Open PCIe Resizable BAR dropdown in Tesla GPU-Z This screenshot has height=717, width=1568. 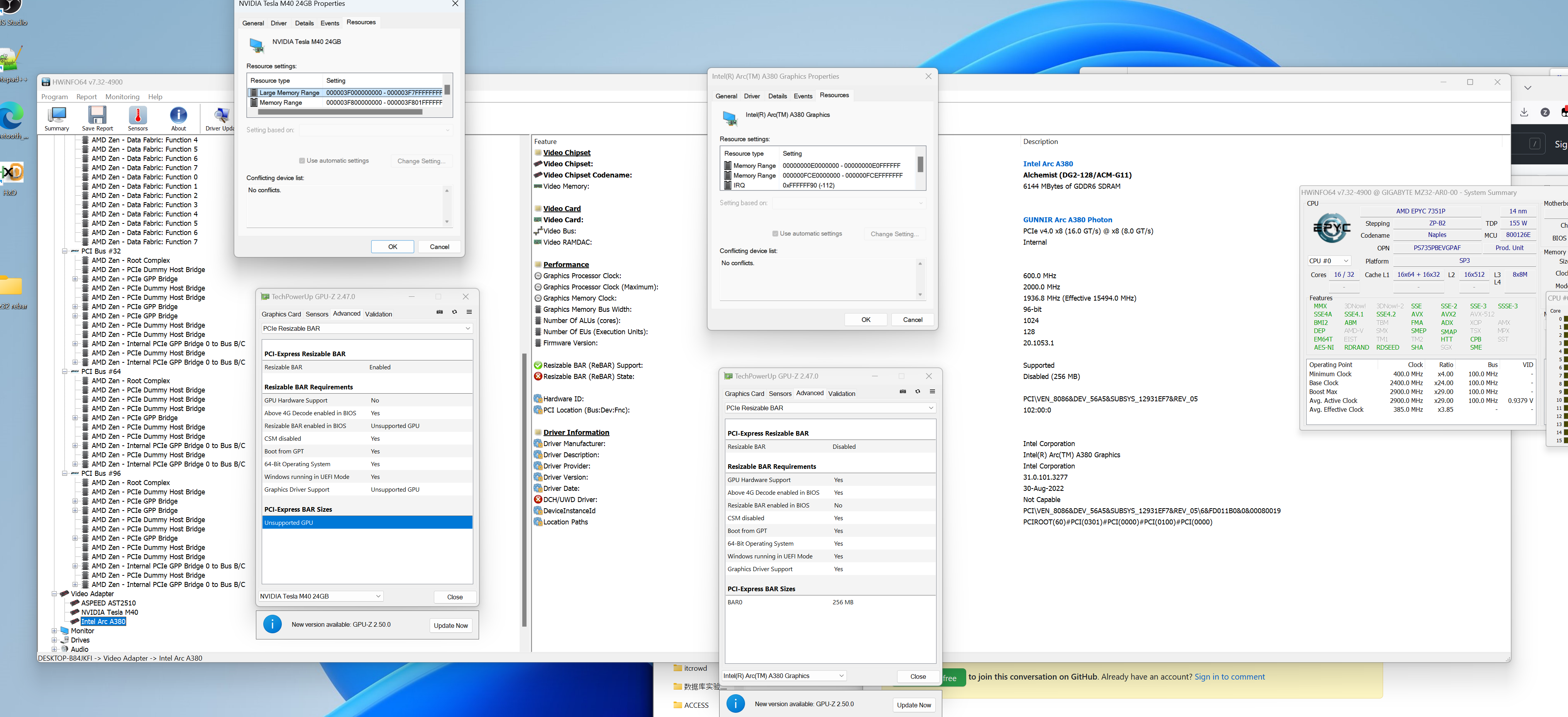click(367, 329)
